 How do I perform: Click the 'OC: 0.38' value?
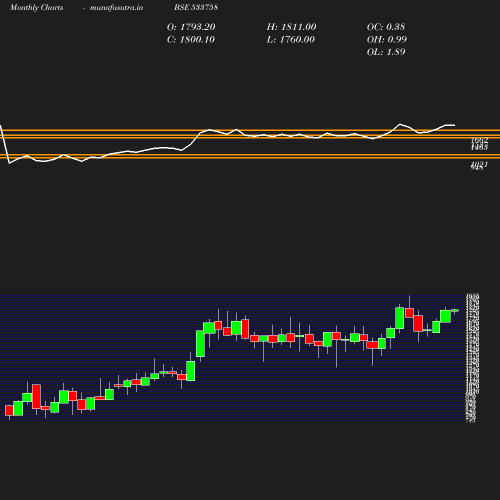(x=386, y=27)
